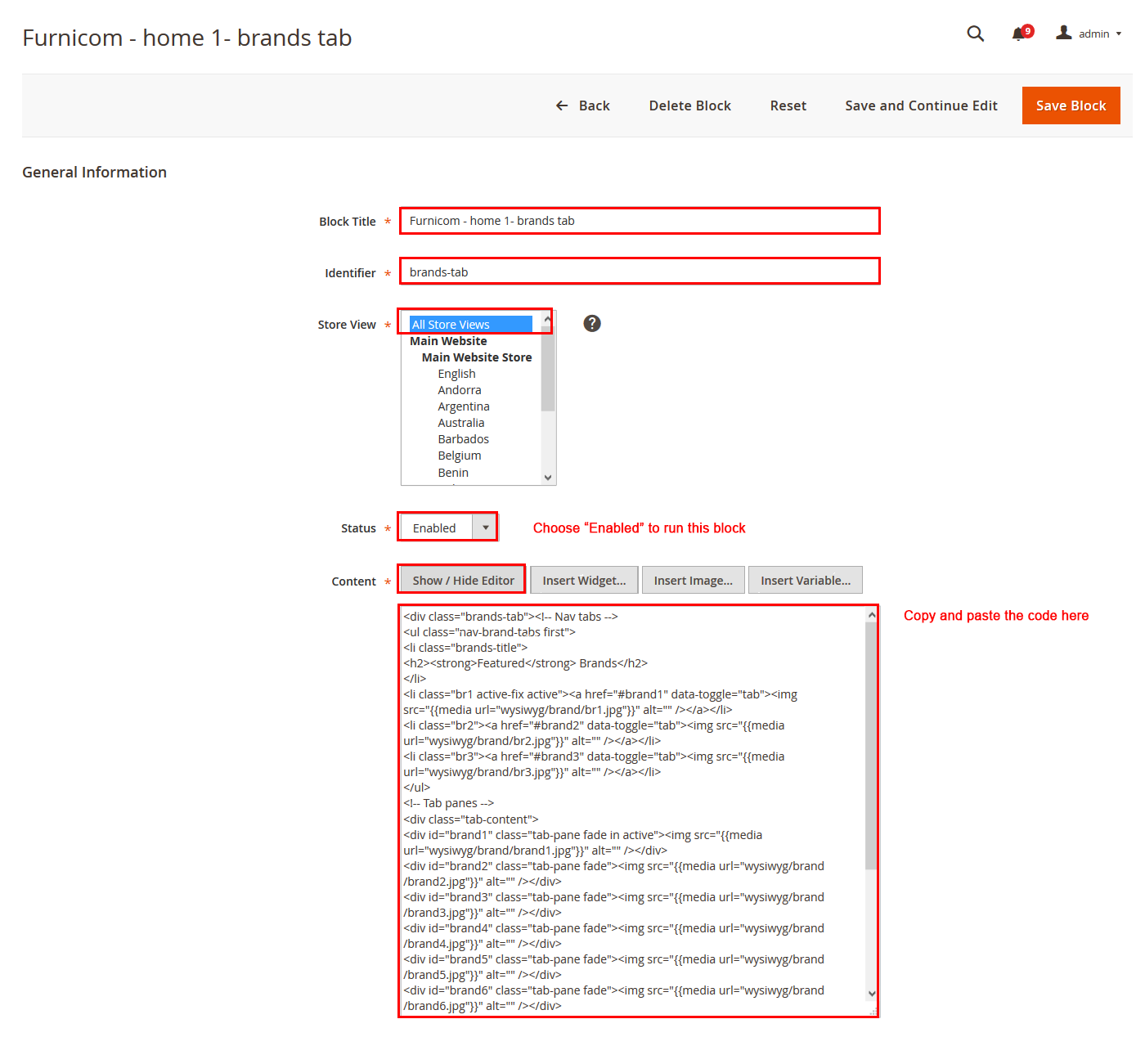Select Main Website Store in list
This screenshot has height=1064, width=1145.
coord(477,357)
